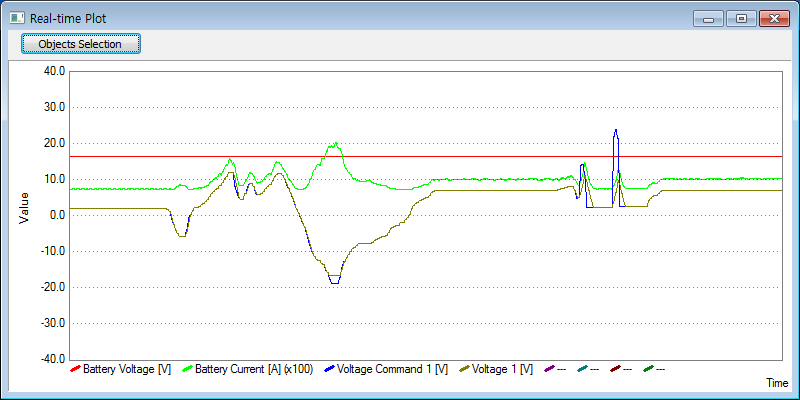The width and height of the screenshot is (800, 400).
Task: Select the Battery Current [A] (x100) label
Action: tap(254, 369)
